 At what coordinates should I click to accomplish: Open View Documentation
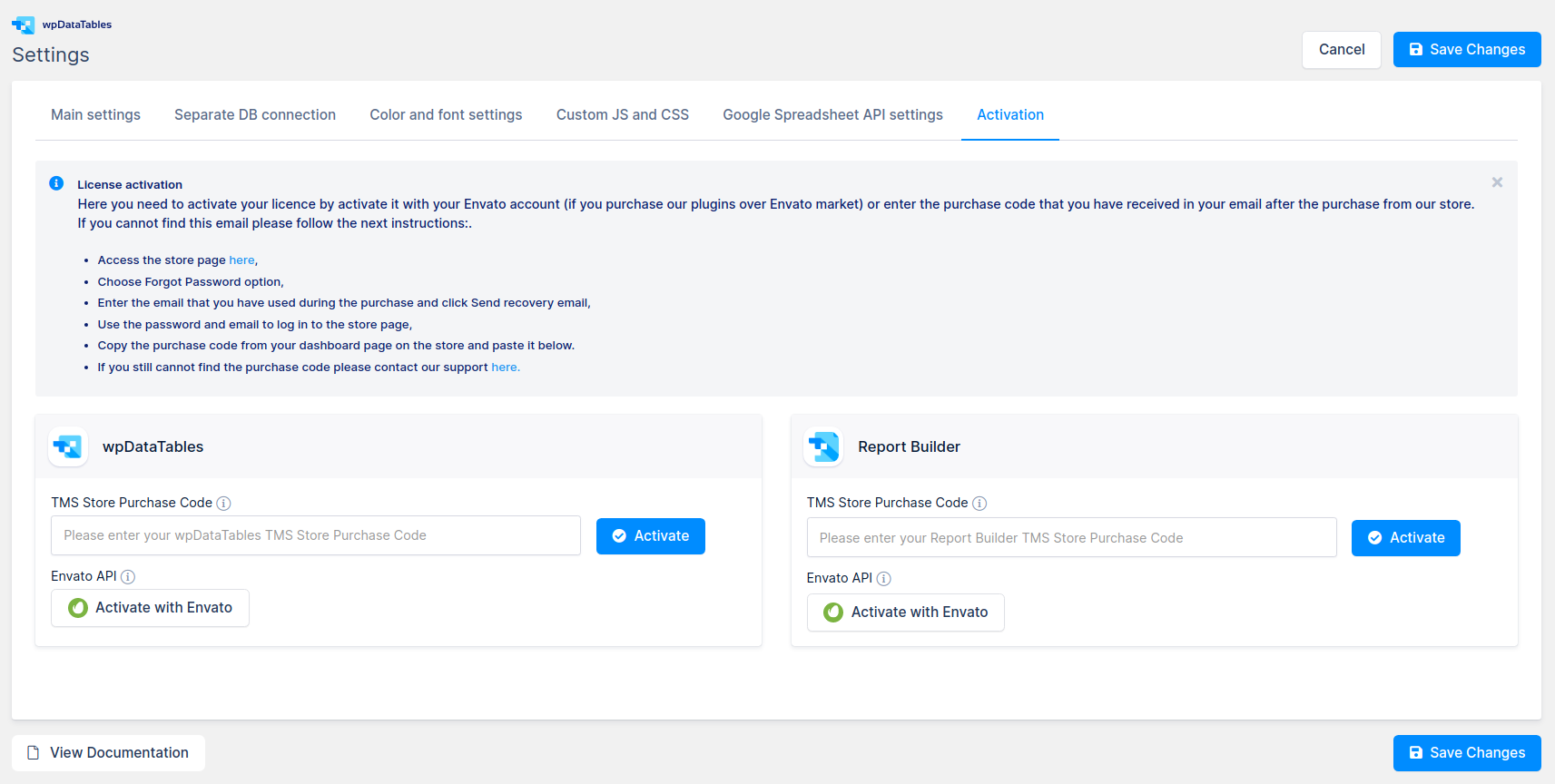(108, 753)
